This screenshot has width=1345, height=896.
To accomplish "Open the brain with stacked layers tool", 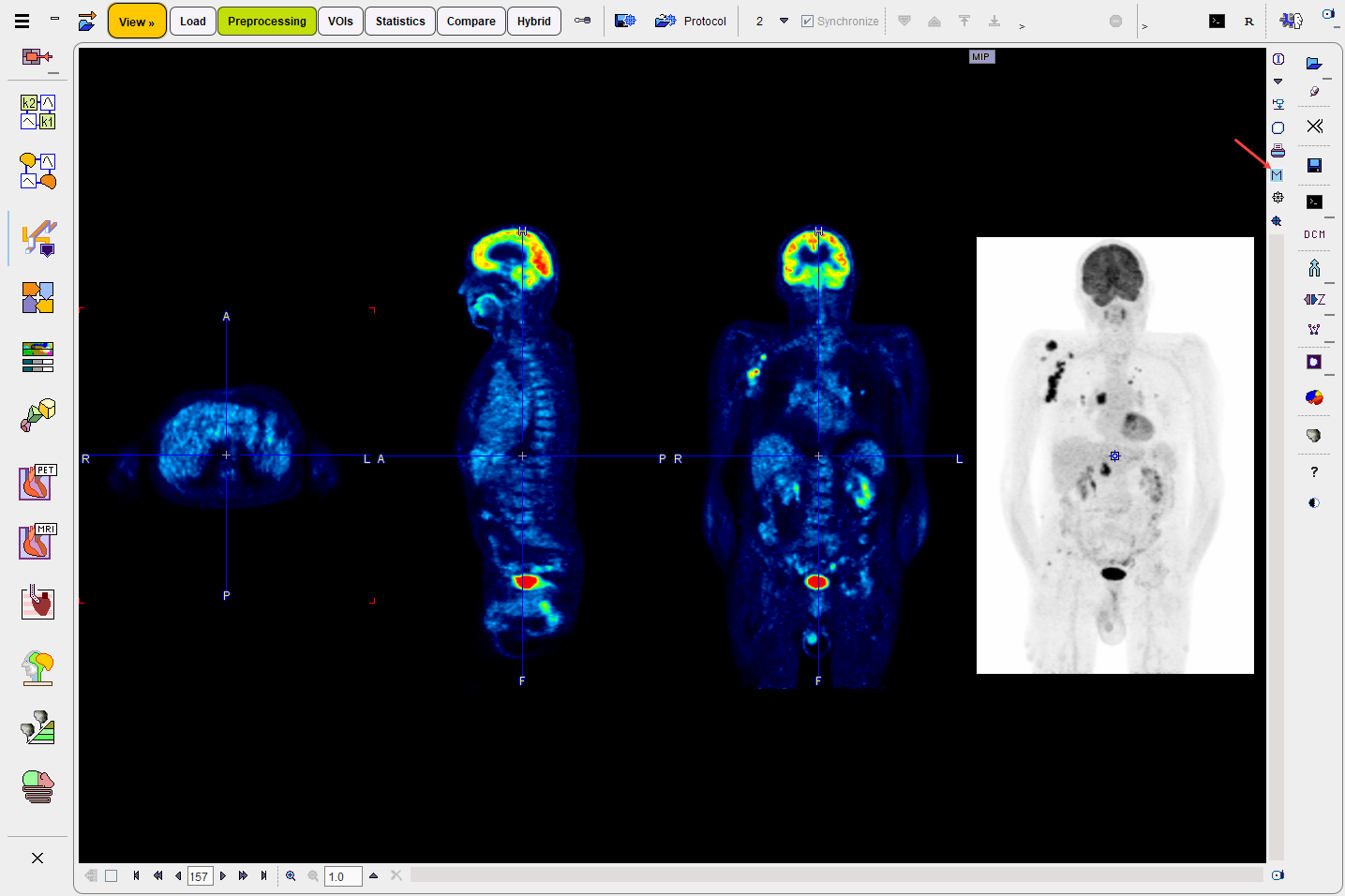I will tap(38, 787).
